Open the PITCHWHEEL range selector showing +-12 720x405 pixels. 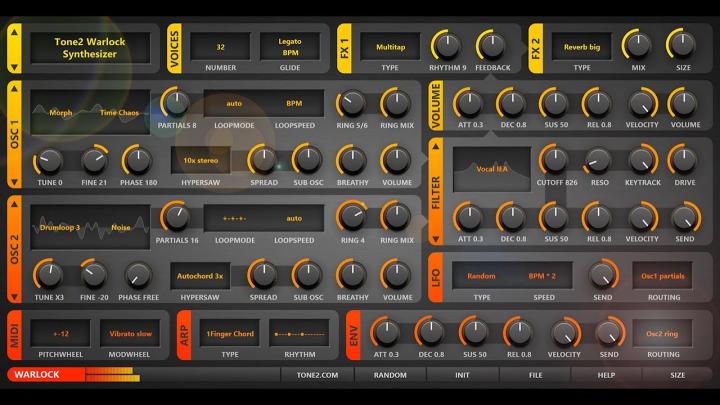[60, 334]
